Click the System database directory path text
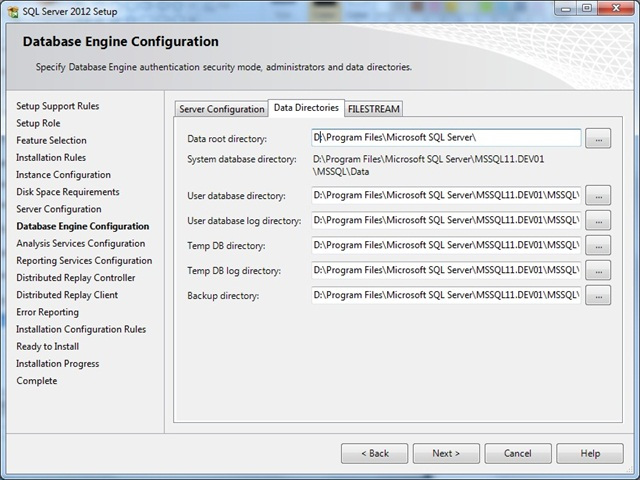 pyautogui.click(x=428, y=165)
